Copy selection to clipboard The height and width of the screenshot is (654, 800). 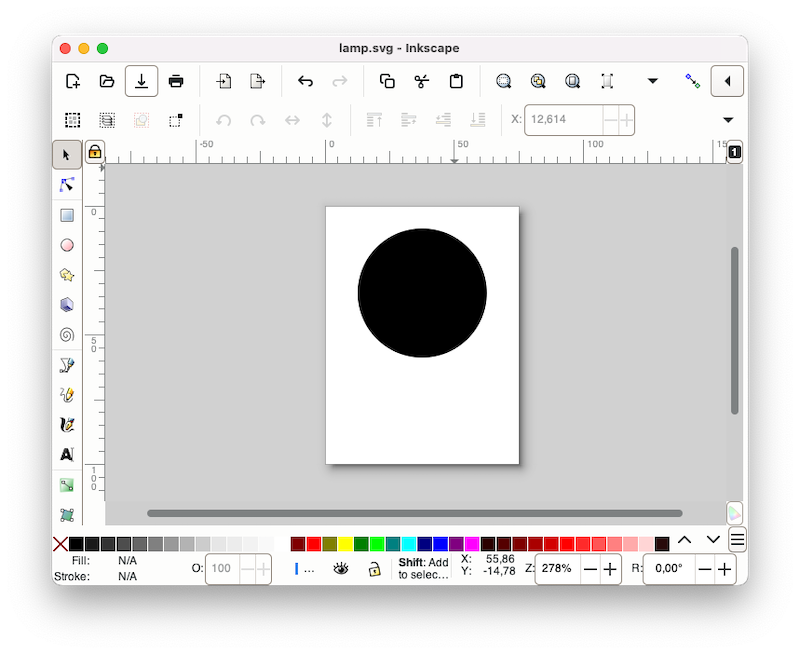coord(387,81)
